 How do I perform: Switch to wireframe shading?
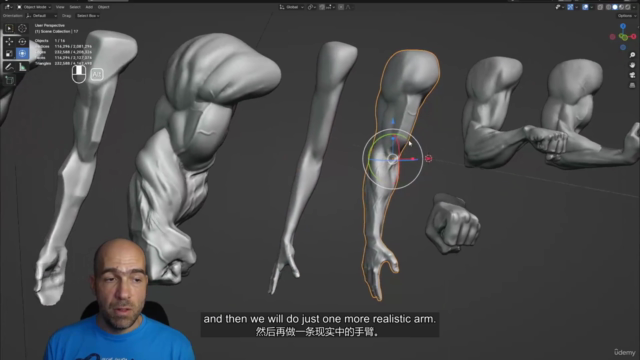pyautogui.click(x=609, y=7)
